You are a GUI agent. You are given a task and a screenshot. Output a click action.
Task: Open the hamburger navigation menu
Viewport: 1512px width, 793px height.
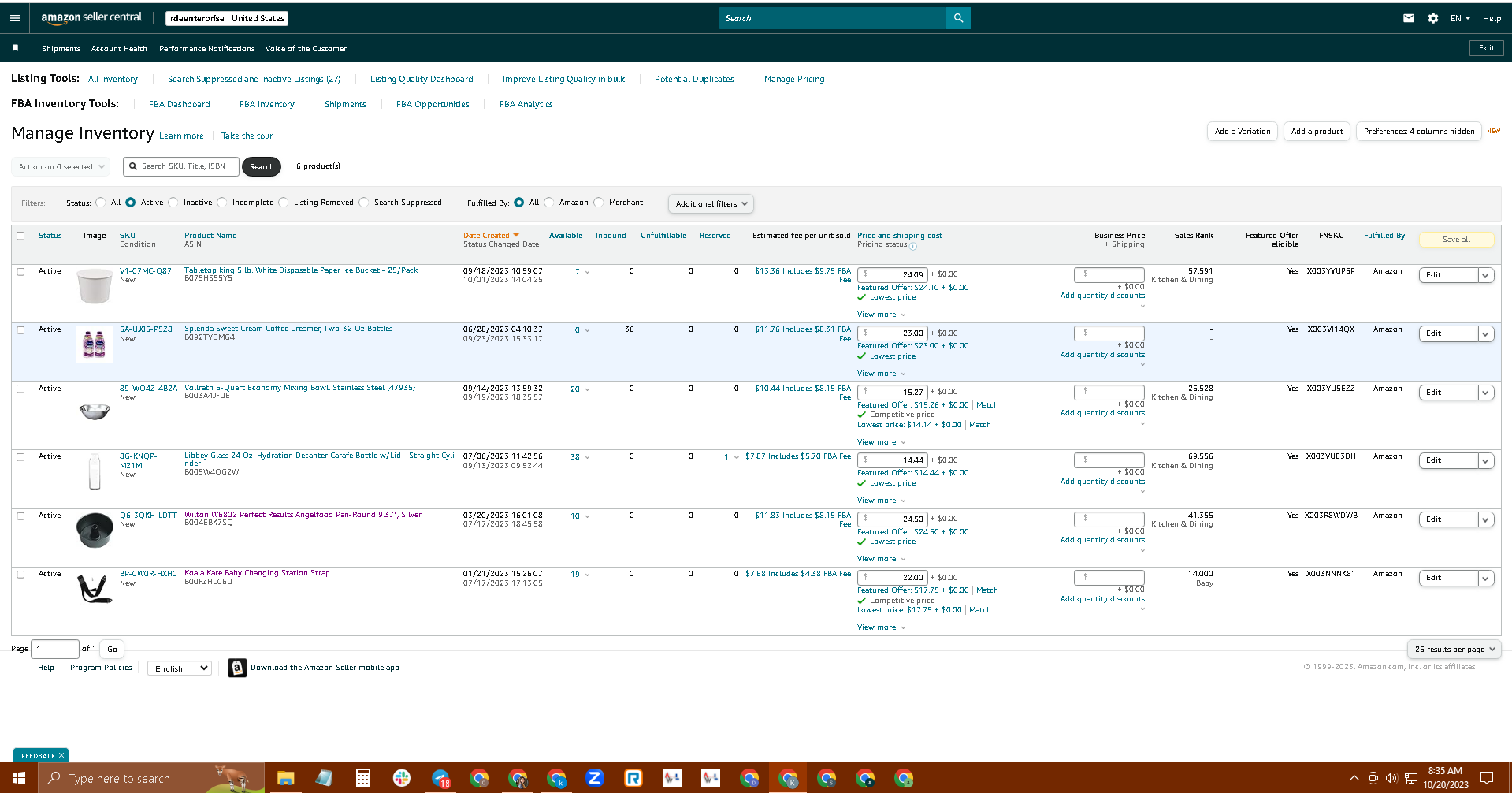point(15,18)
